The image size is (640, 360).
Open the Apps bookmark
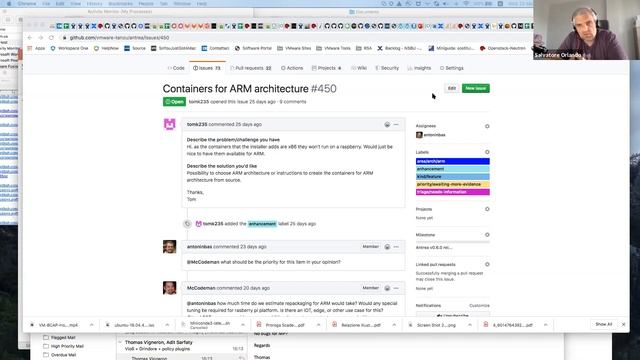point(36,48)
